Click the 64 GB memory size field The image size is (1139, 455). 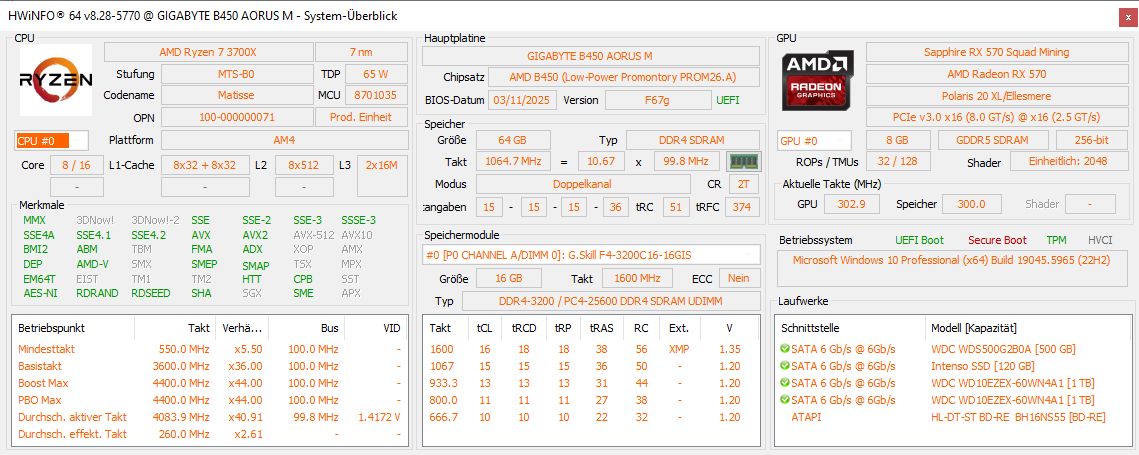[x=512, y=140]
